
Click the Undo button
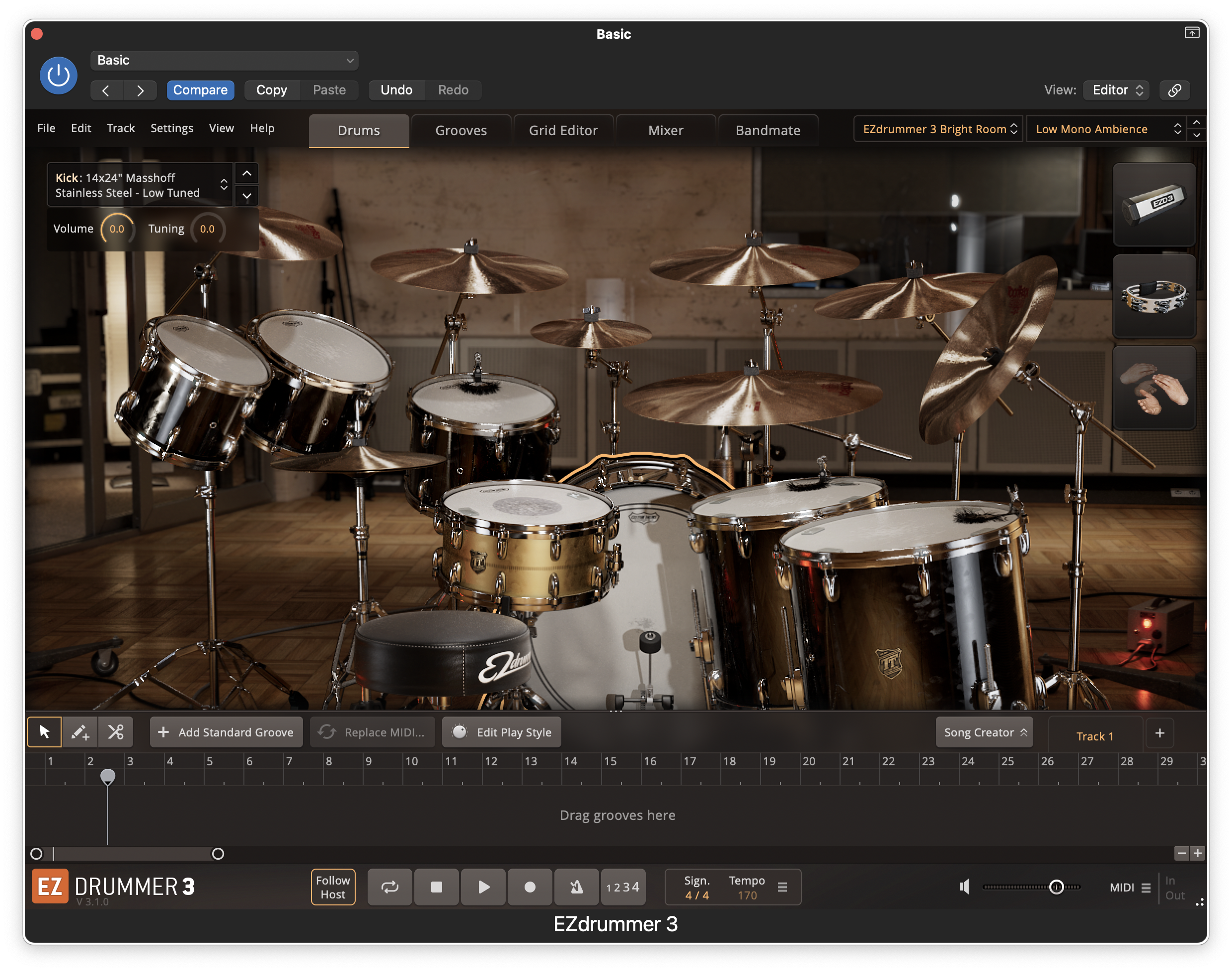[396, 90]
